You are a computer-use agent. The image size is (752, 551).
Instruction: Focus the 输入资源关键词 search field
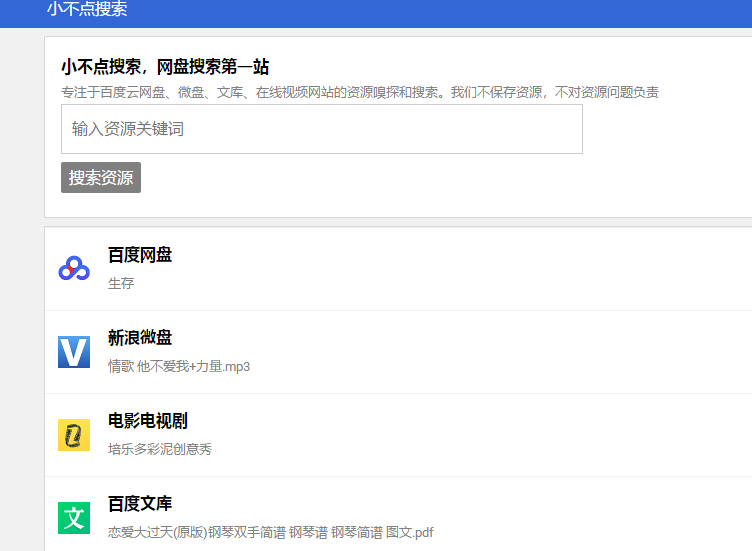click(322, 129)
